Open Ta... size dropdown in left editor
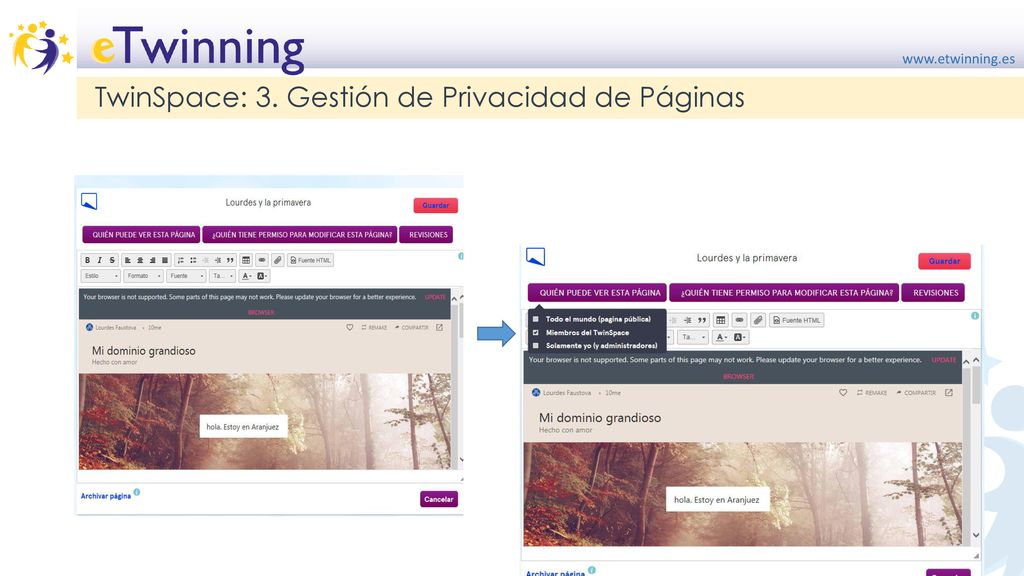The image size is (1024, 576). tap(222, 276)
